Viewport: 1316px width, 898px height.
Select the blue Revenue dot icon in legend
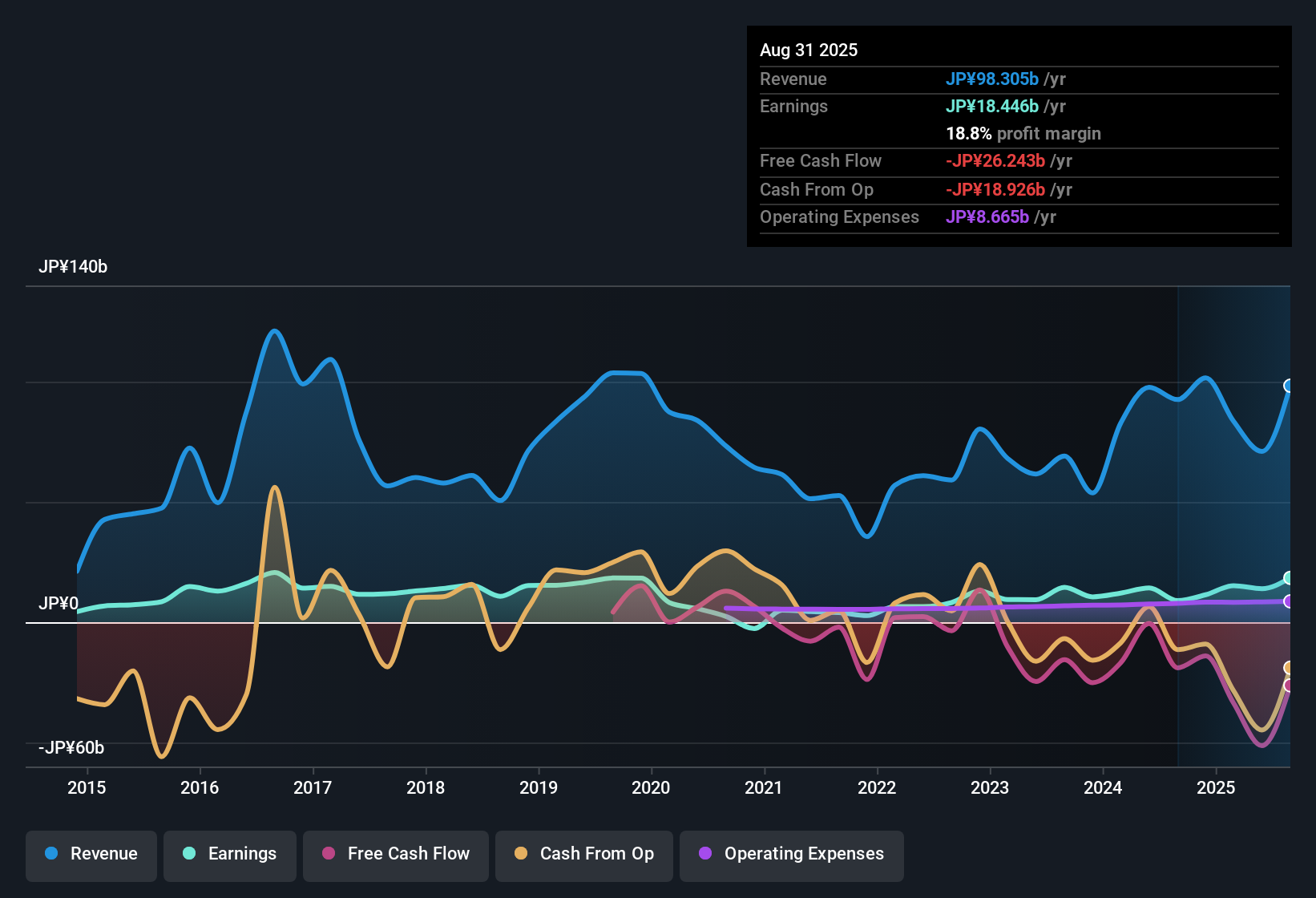(x=50, y=854)
